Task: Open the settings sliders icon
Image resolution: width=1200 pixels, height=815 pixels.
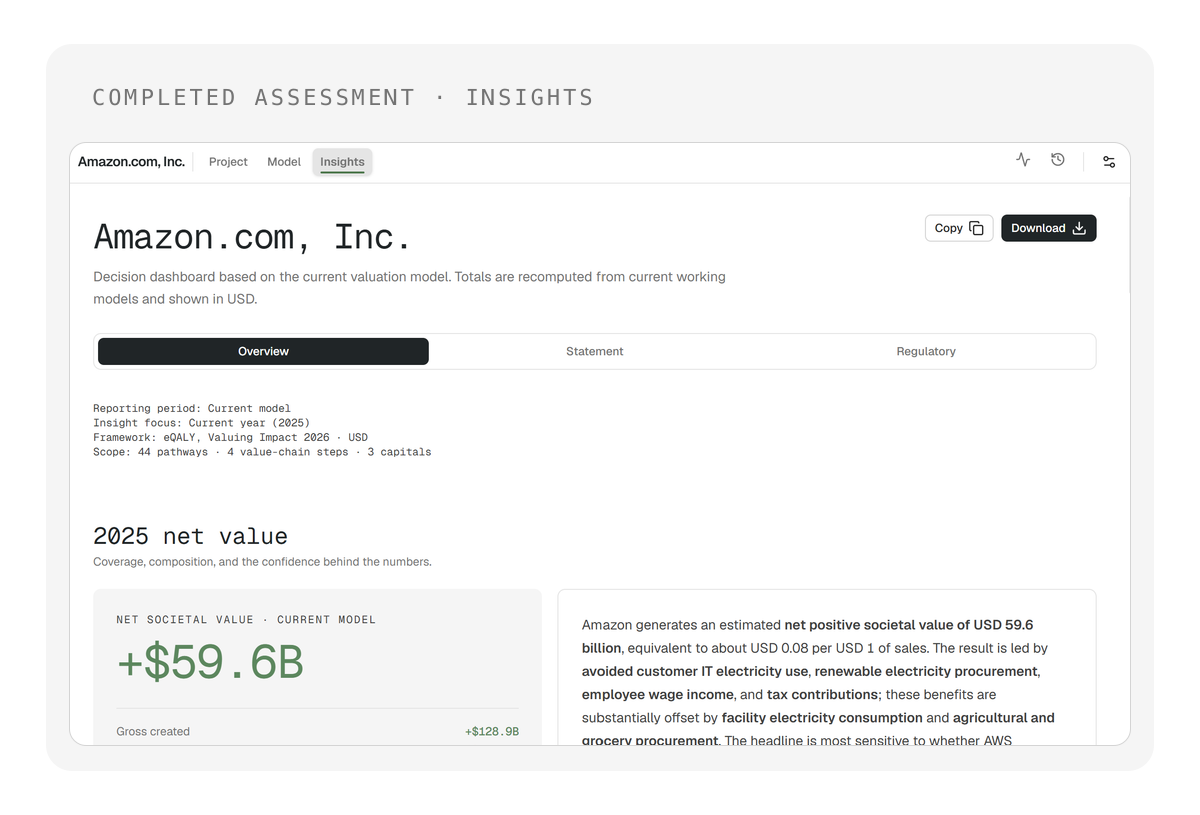Action: (1109, 161)
